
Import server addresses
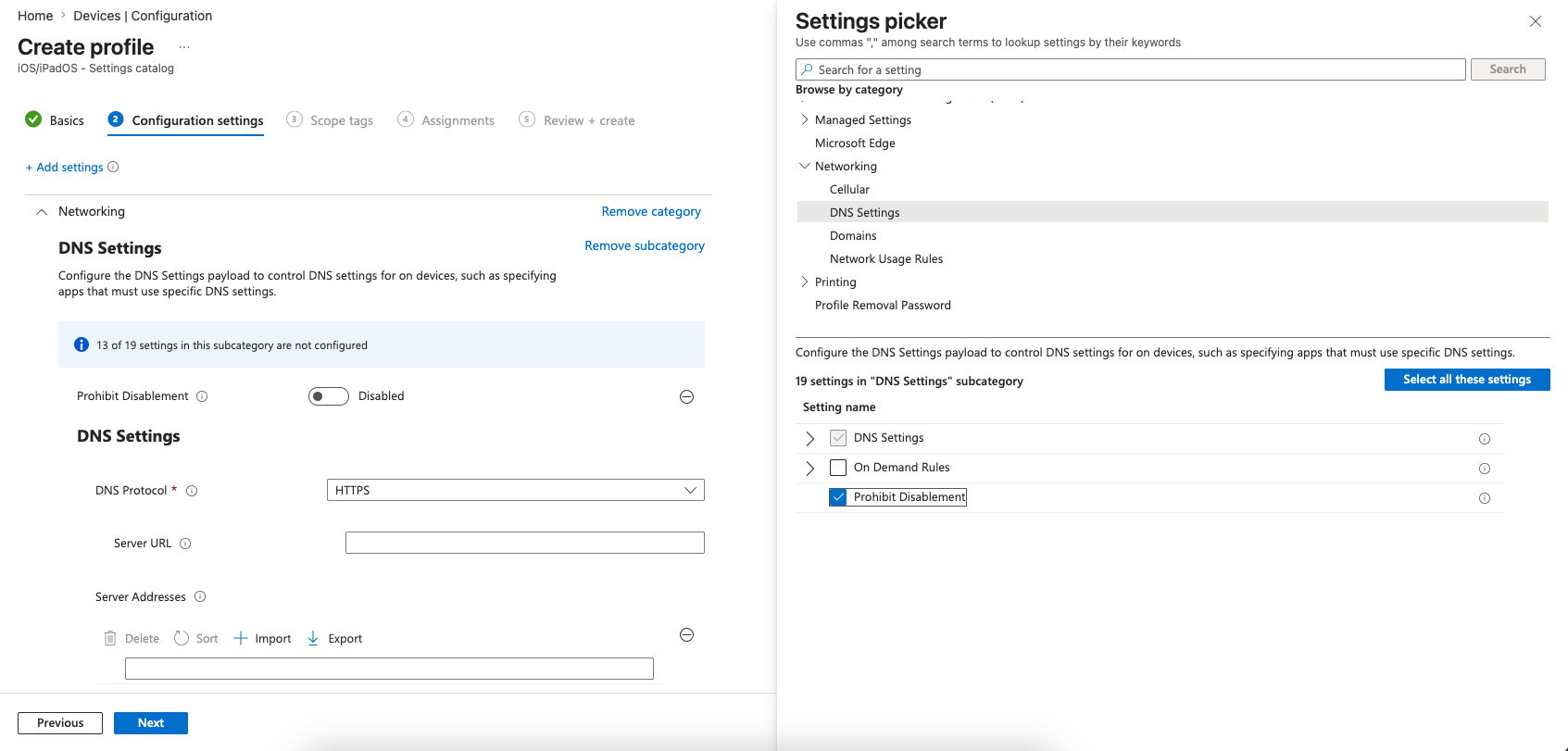click(x=263, y=638)
